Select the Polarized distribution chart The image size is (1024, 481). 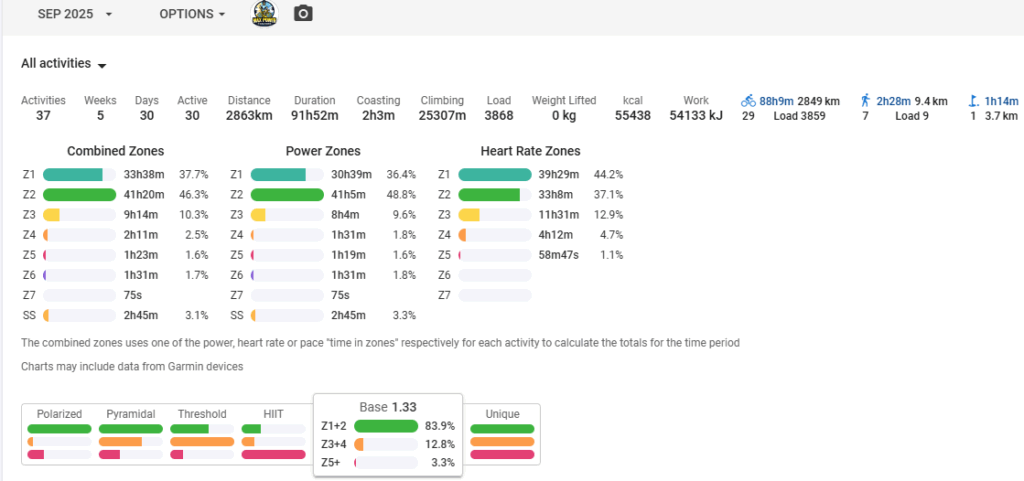[x=59, y=435]
